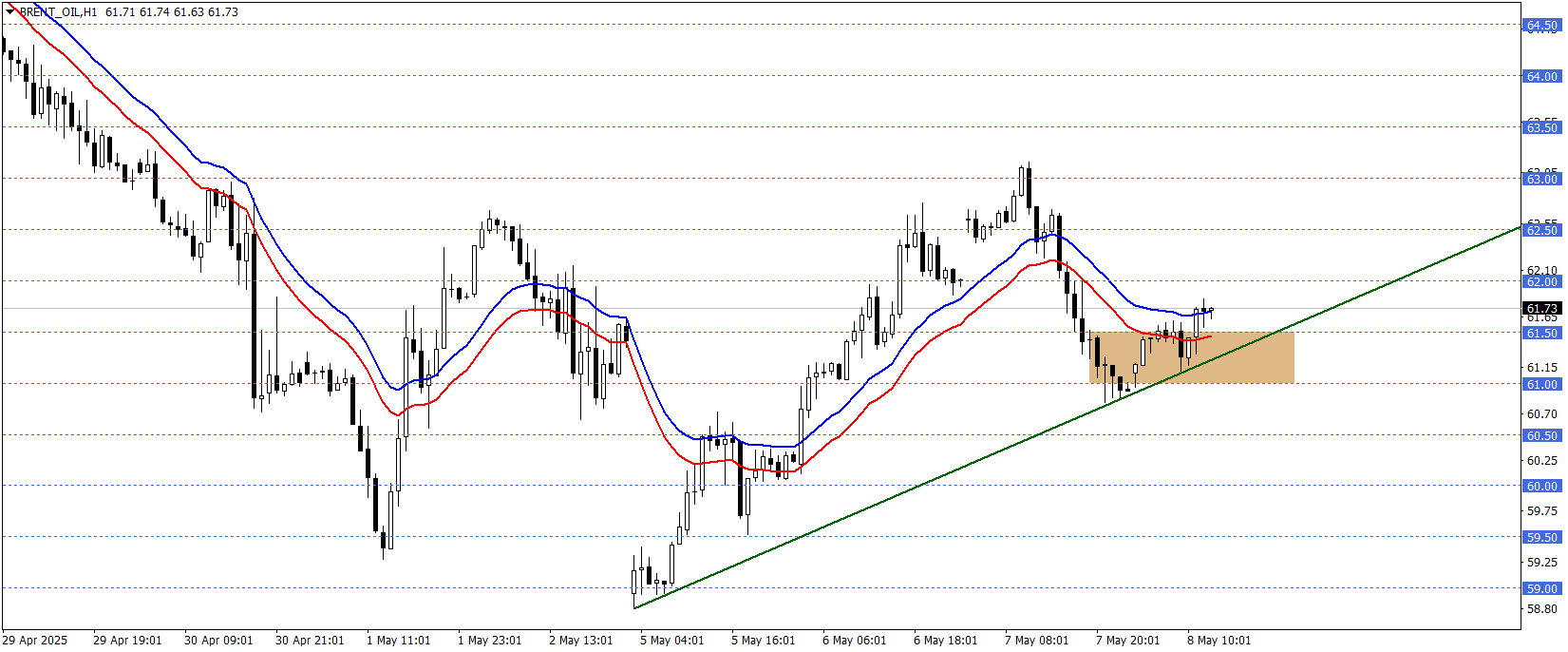
Task: Select the green ascending trendline
Action: click(x=1077, y=417)
